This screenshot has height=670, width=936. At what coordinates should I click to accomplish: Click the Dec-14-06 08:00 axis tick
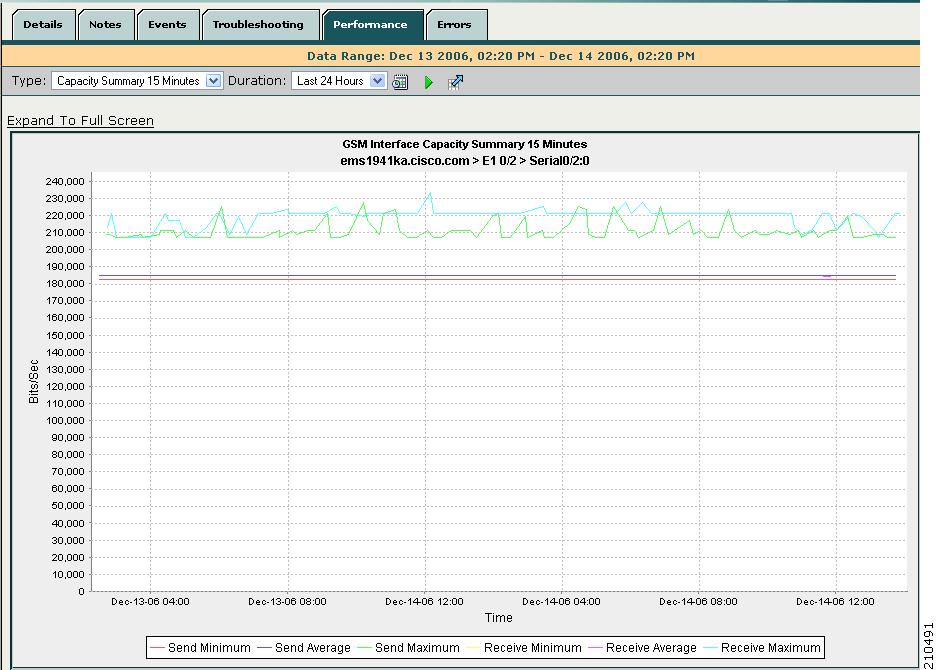coord(698,601)
